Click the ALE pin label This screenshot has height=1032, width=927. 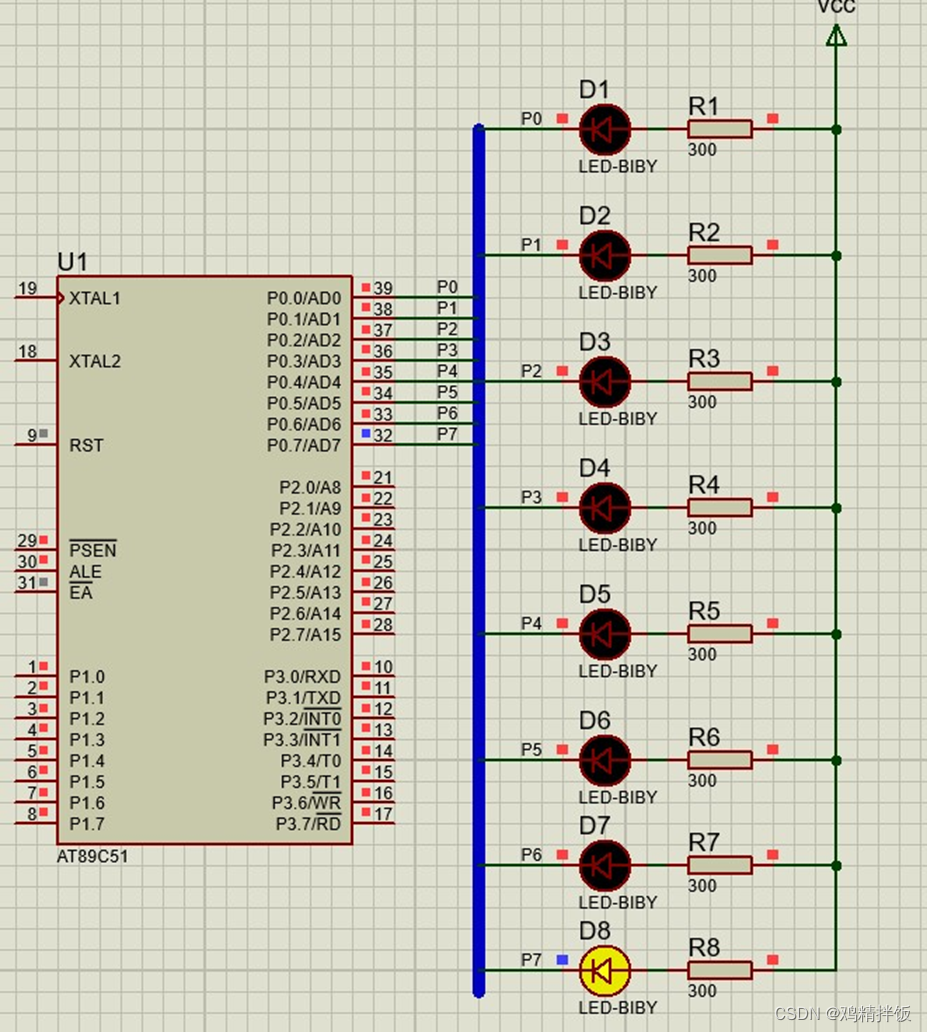coord(86,571)
